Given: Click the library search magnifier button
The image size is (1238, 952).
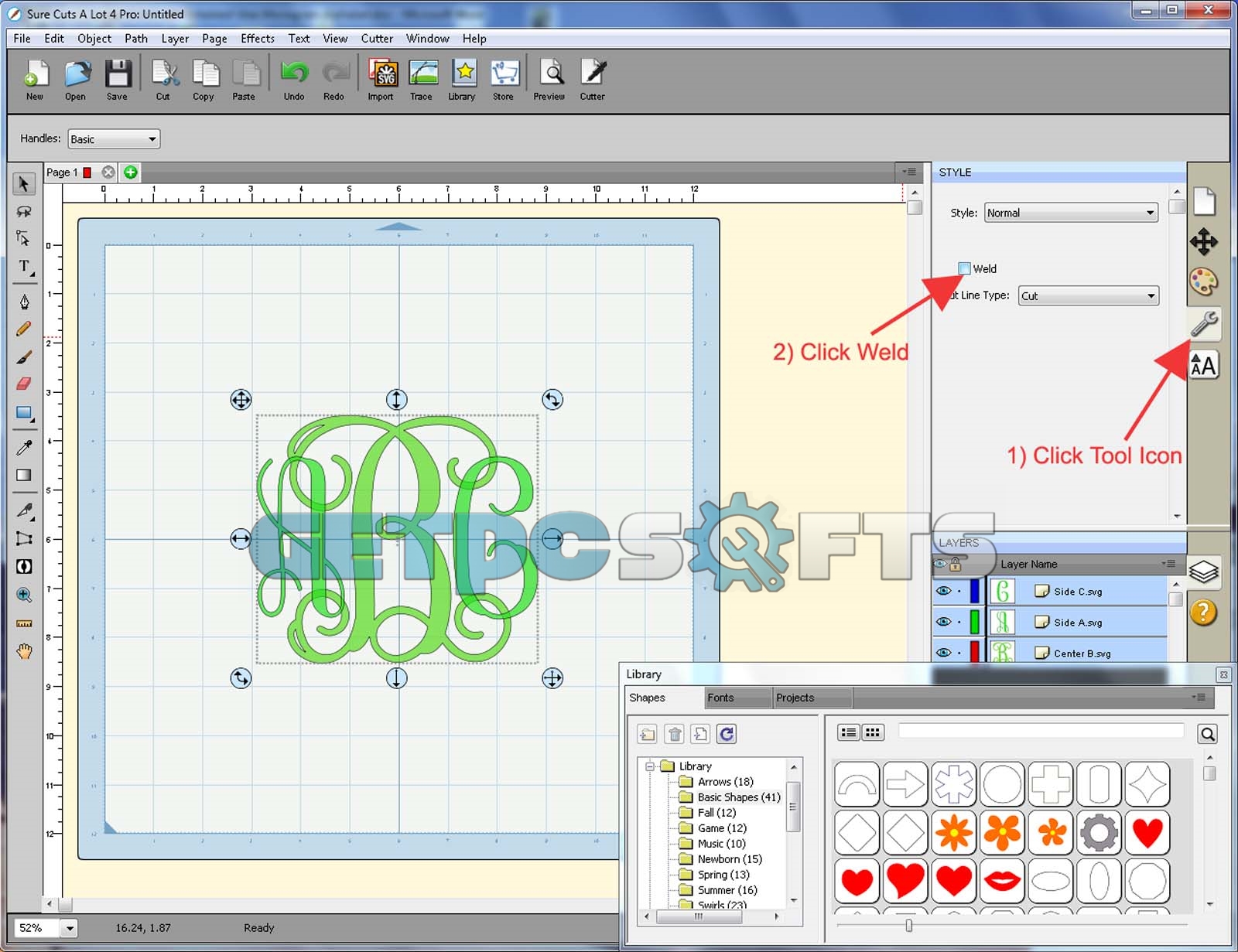Looking at the screenshot, I should click(x=1207, y=733).
